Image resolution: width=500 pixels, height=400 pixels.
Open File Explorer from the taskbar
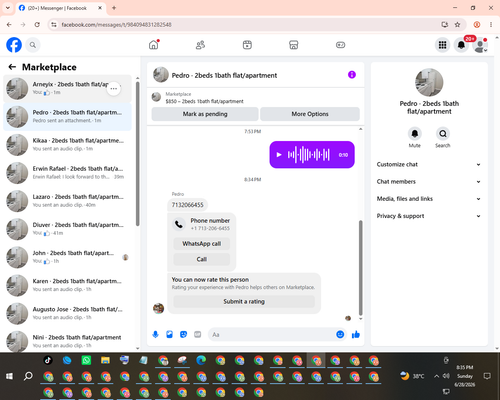[105, 360]
